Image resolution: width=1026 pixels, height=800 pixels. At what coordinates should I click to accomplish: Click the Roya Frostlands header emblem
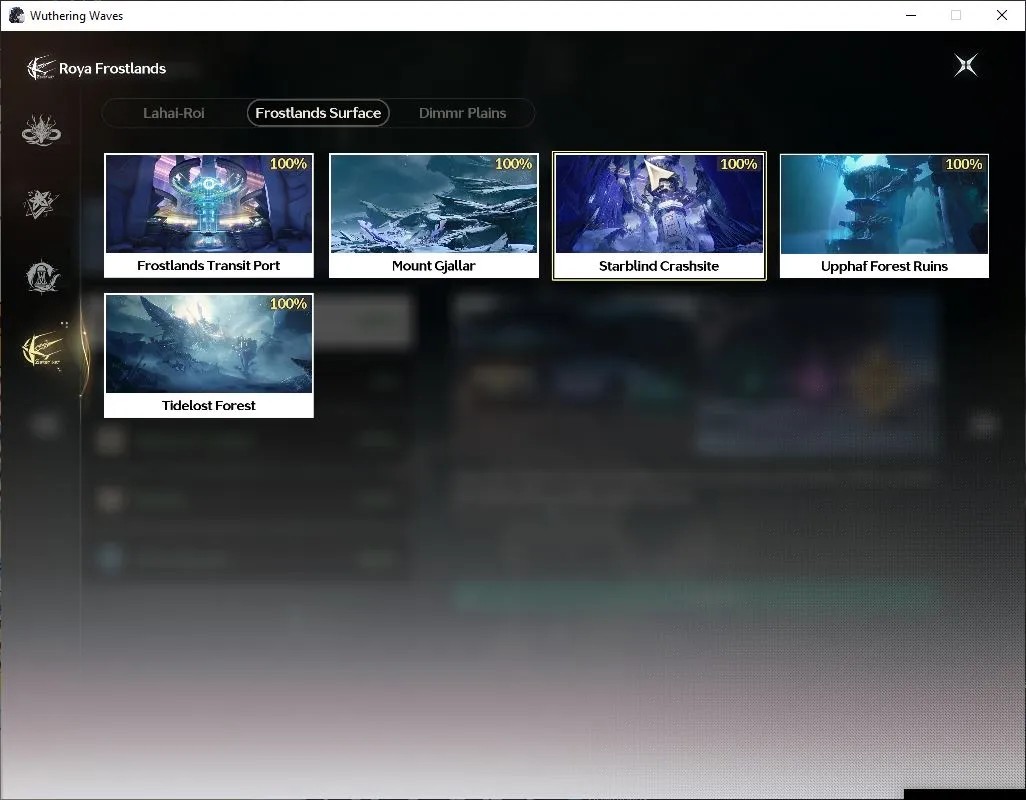[40, 68]
